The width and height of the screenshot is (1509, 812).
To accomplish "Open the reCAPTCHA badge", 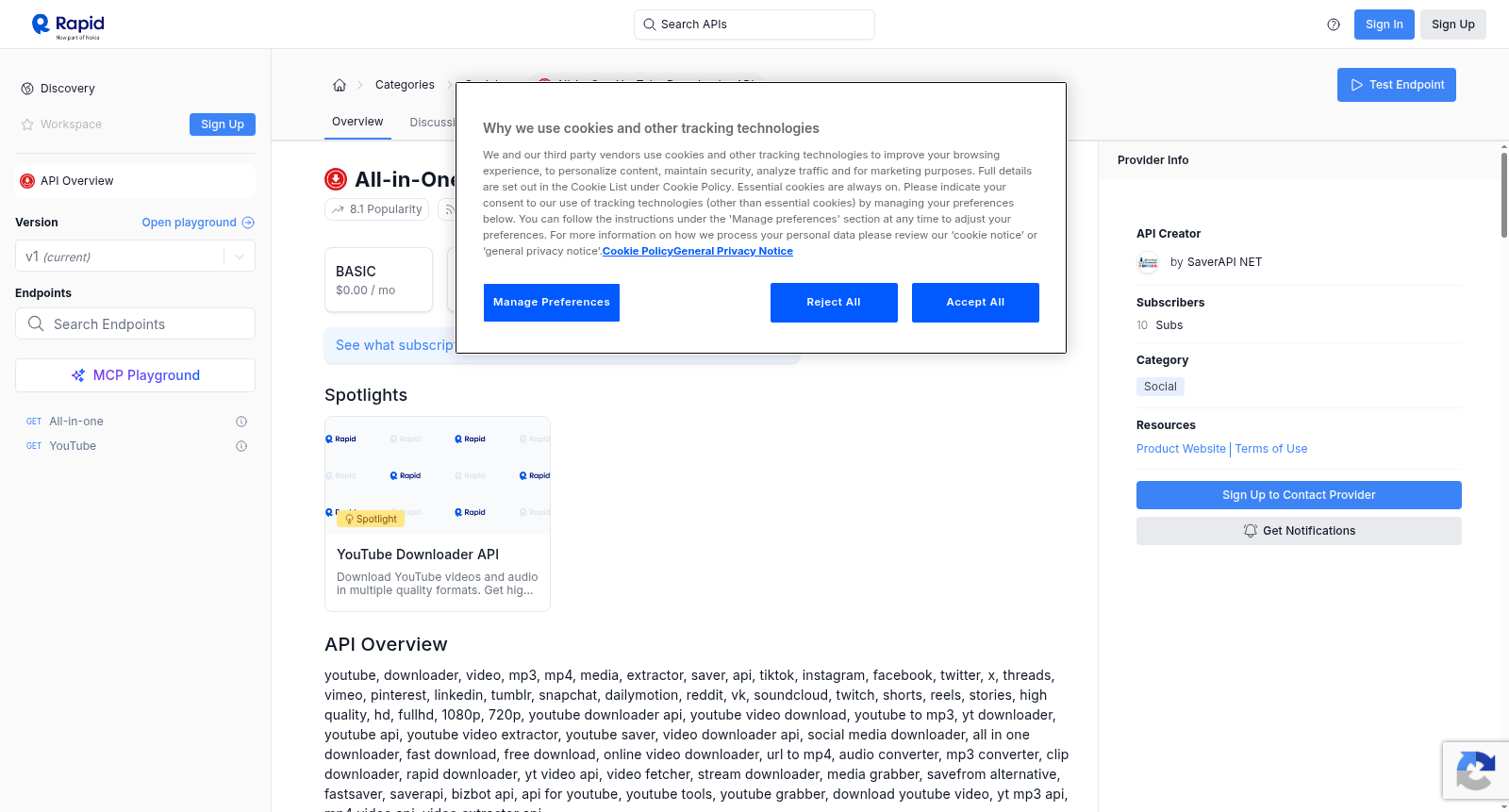I will pos(1475,771).
